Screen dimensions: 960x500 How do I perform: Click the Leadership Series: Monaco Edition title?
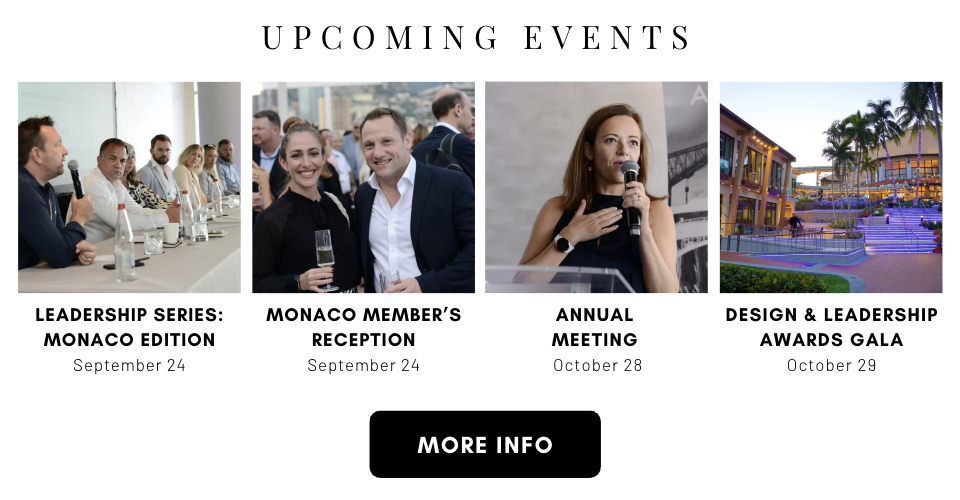pos(129,327)
